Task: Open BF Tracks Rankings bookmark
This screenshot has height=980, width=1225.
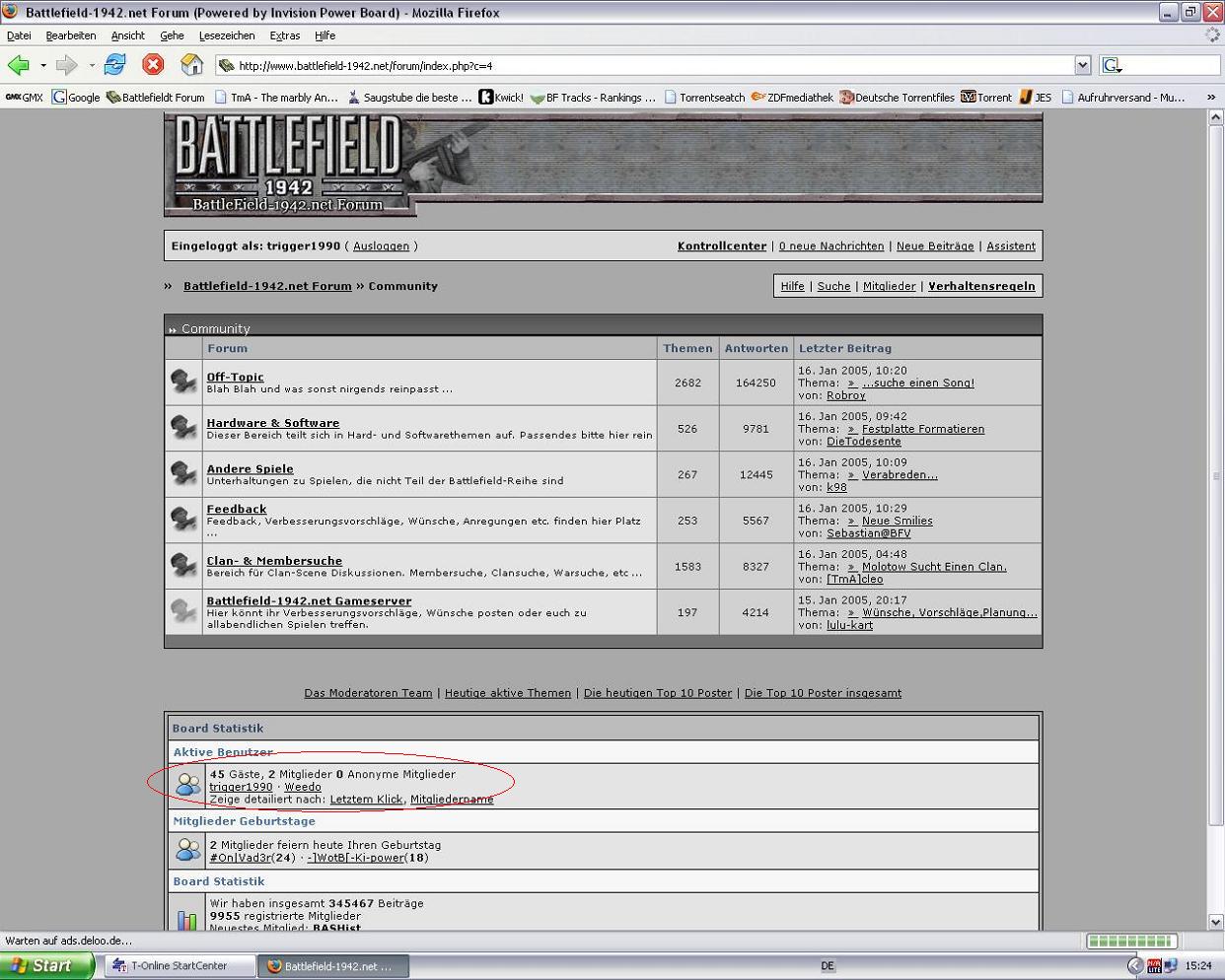Action: [594, 98]
